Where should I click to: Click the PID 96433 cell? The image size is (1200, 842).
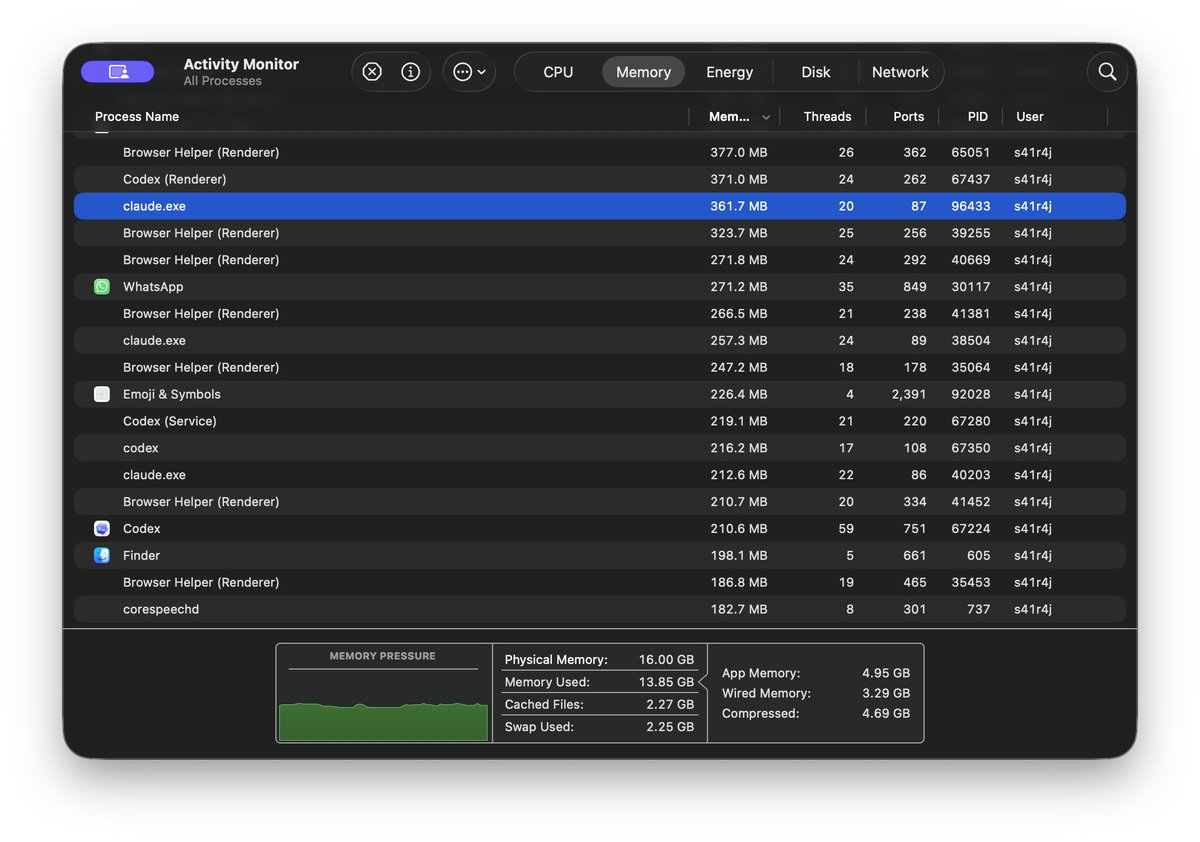click(970, 206)
